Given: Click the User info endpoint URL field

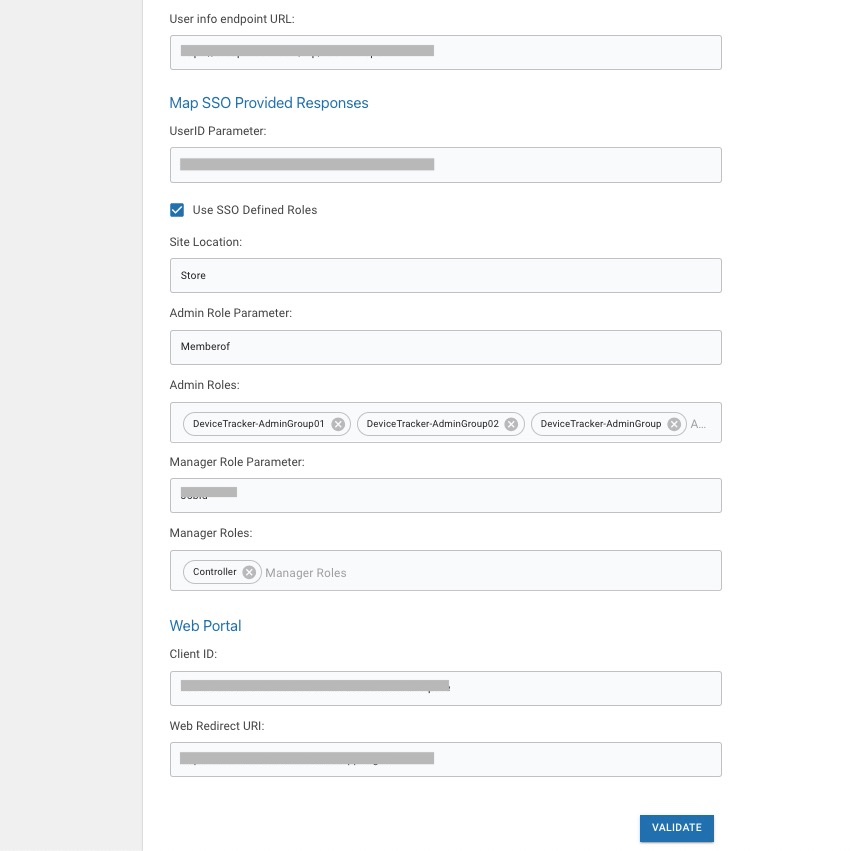Looking at the screenshot, I should pyautogui.click(x=445, y=53).
